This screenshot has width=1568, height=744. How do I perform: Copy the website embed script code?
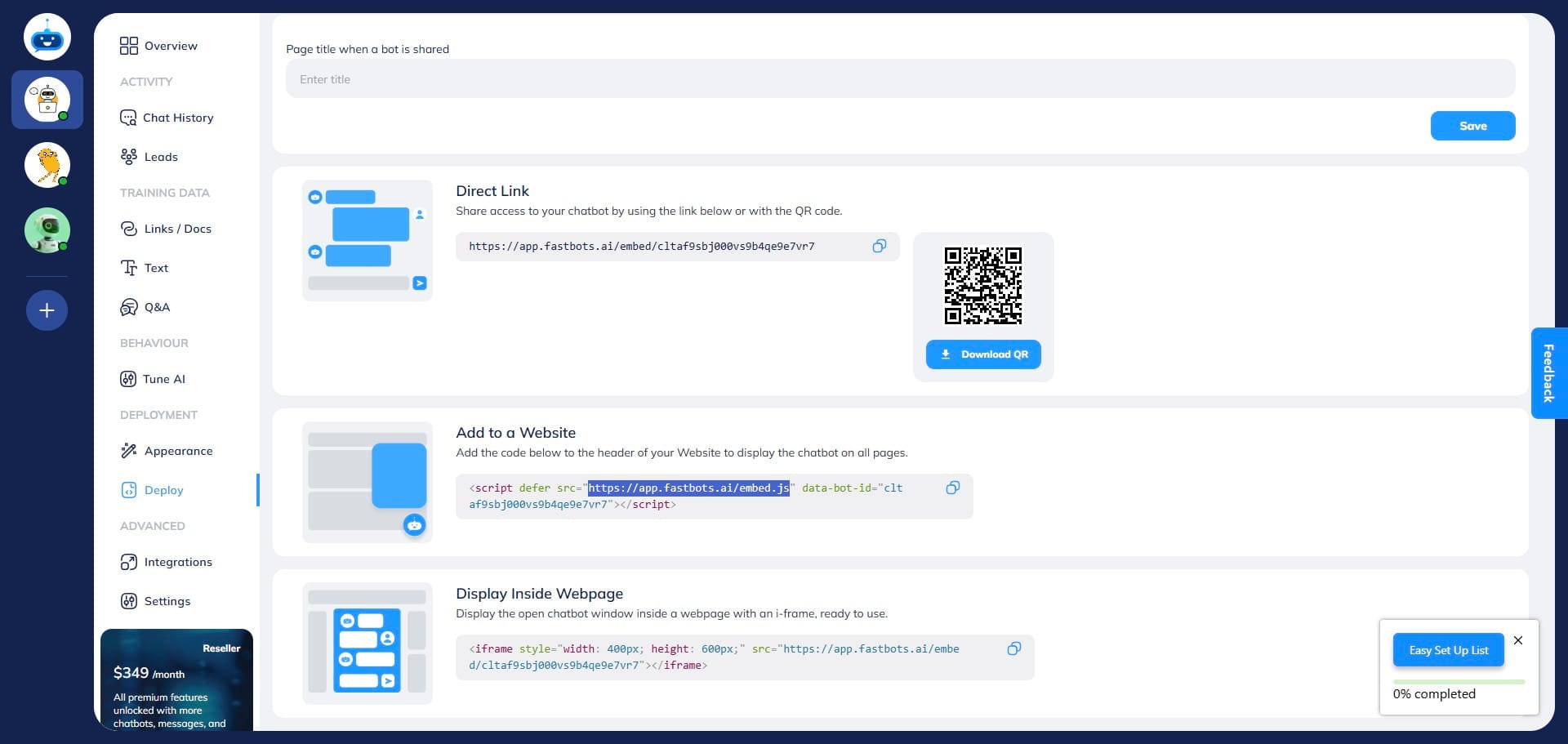952,488
